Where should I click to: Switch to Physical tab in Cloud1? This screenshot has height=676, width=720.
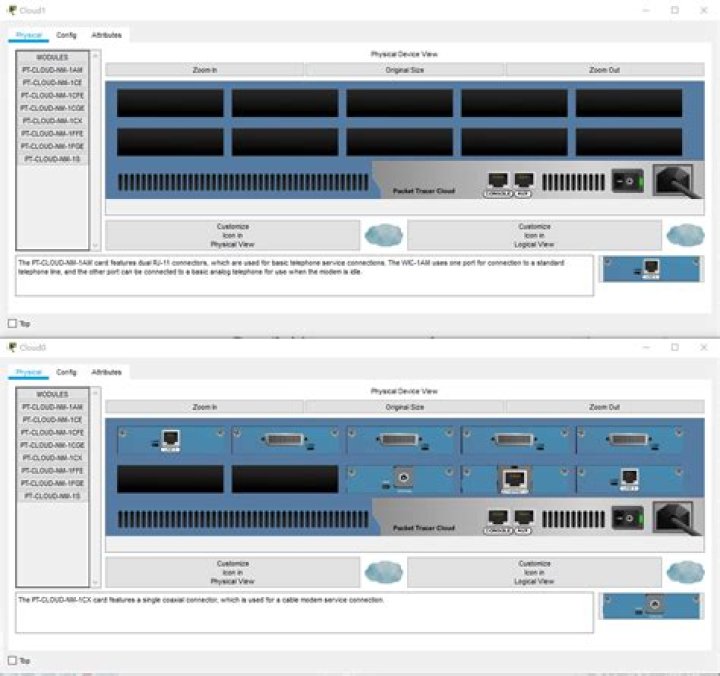28,35
